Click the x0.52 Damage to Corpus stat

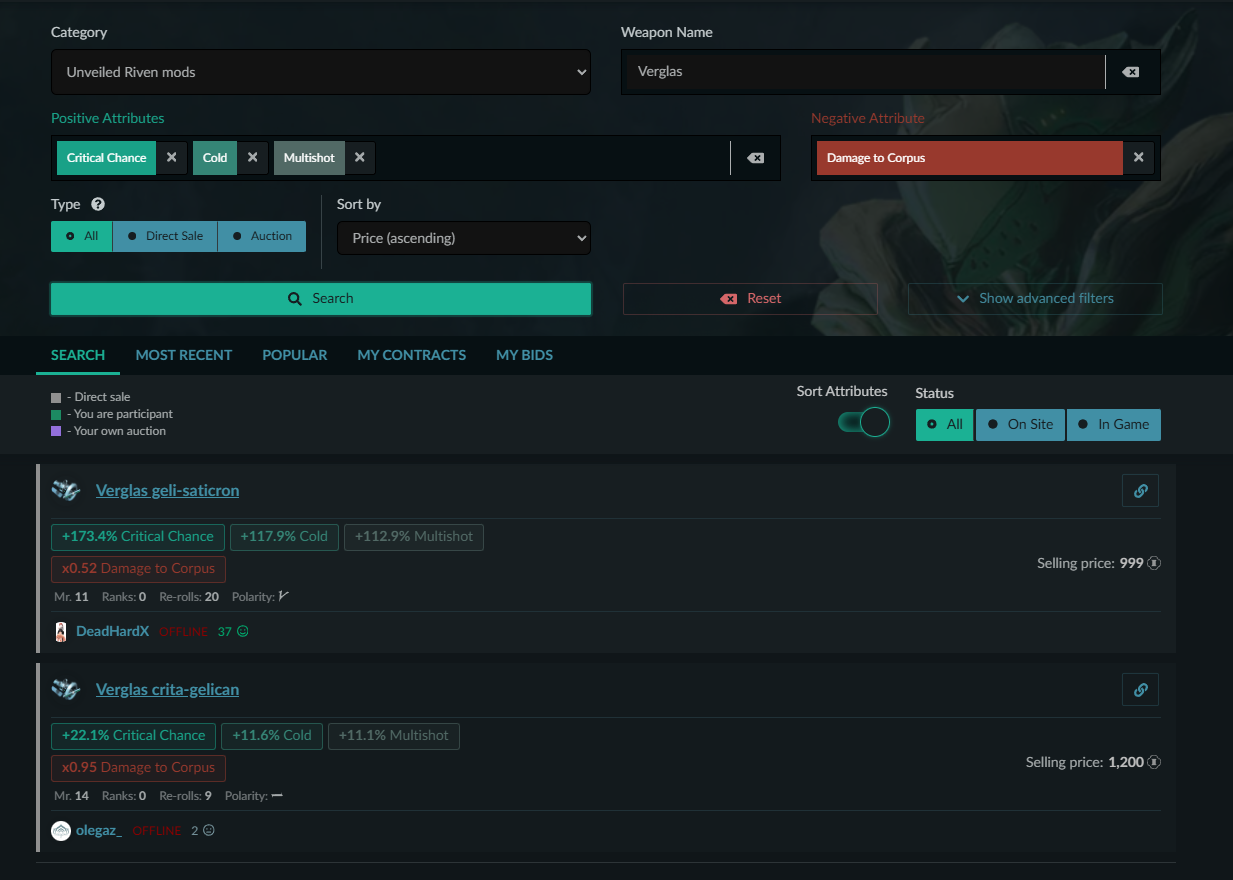[x=139, y=569]
